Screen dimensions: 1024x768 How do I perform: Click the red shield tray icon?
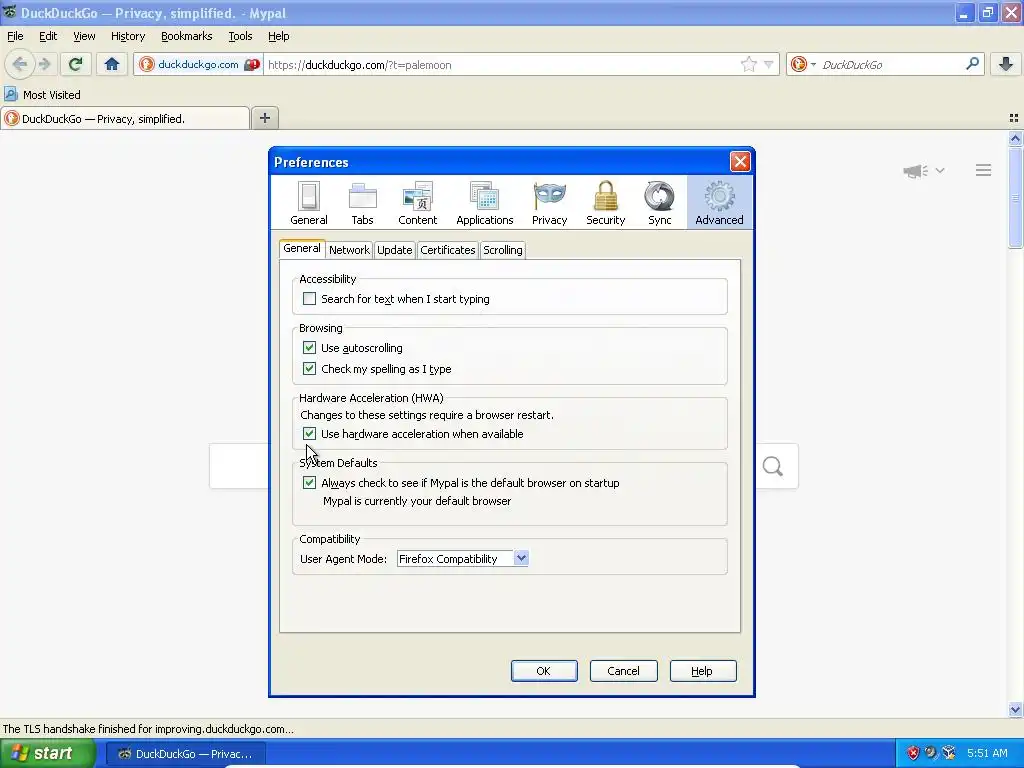(913, 753)
